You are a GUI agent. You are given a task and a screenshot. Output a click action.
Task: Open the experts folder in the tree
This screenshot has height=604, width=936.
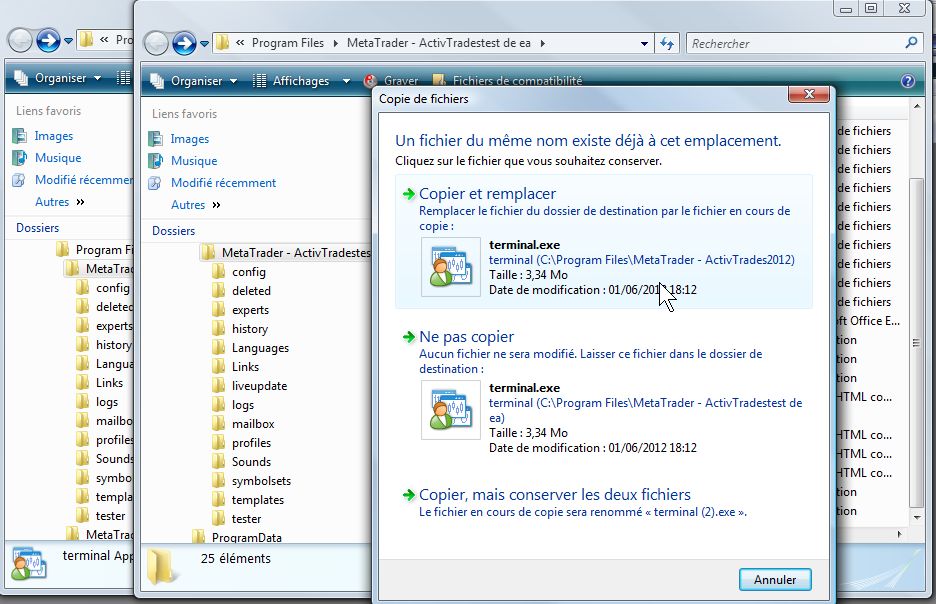click(x=250, y=310)
